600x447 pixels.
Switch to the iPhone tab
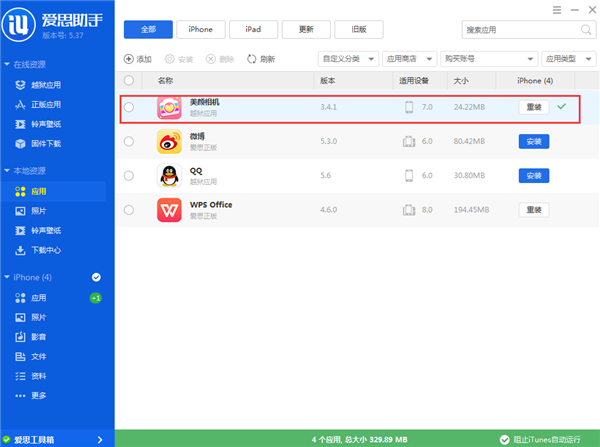coord(201,29)
